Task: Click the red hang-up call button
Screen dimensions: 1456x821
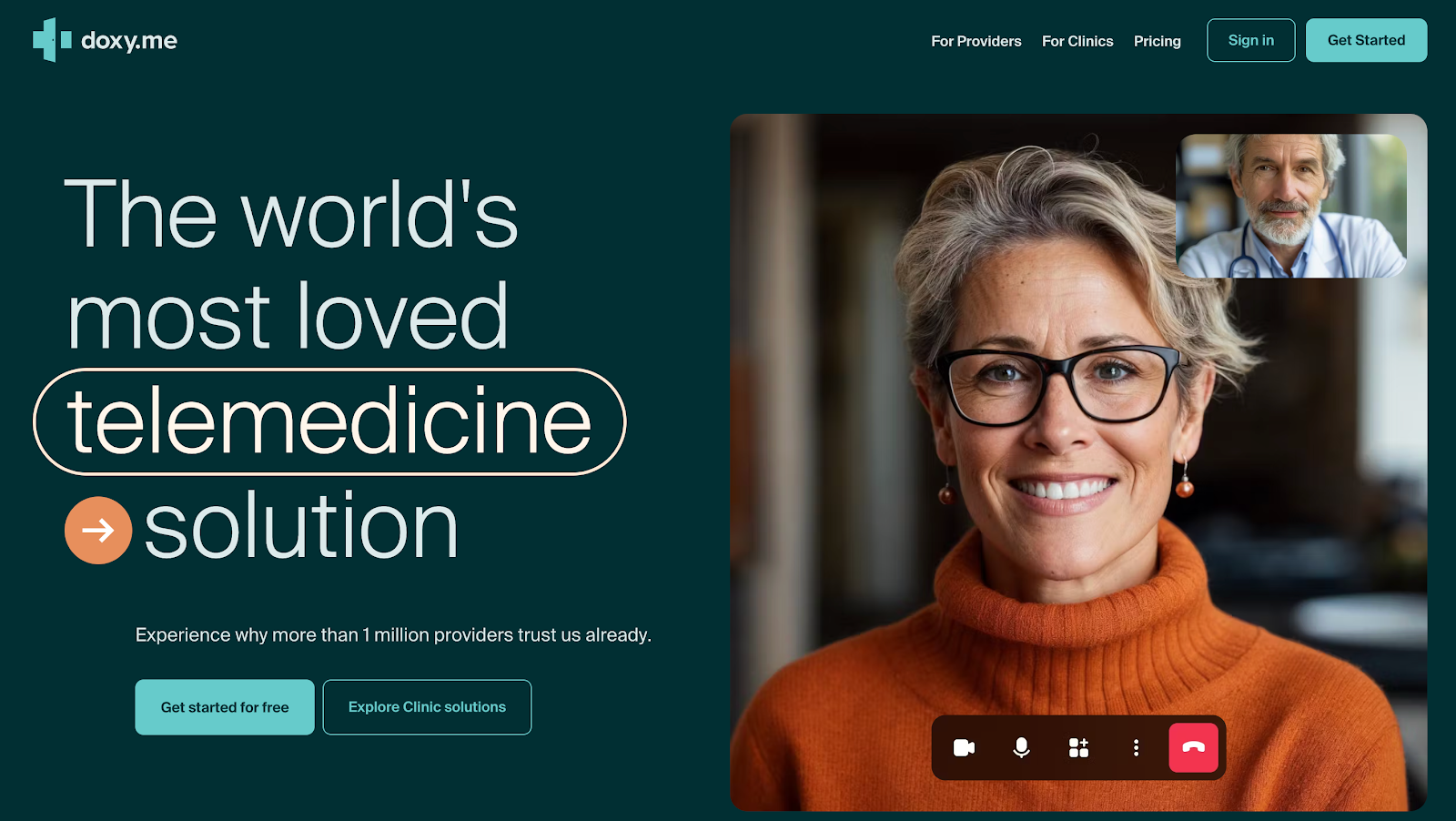Action: (1193, 747)
